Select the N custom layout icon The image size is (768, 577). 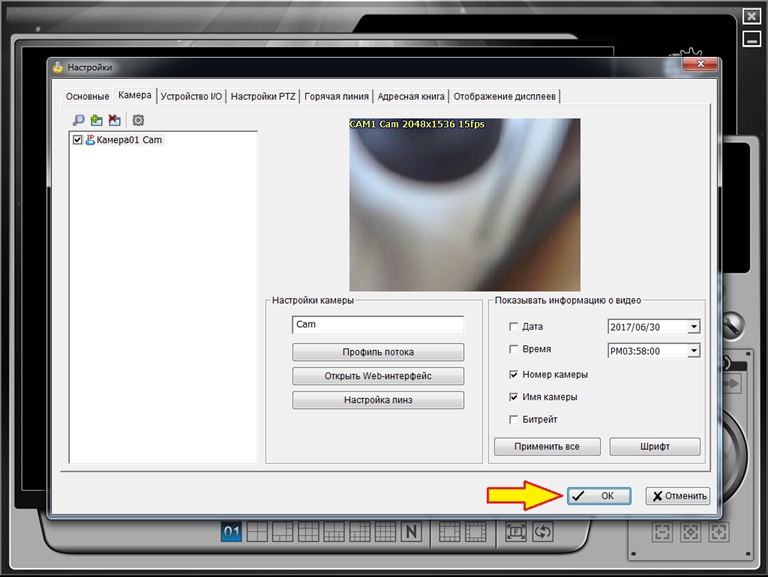tap(410, 532)
